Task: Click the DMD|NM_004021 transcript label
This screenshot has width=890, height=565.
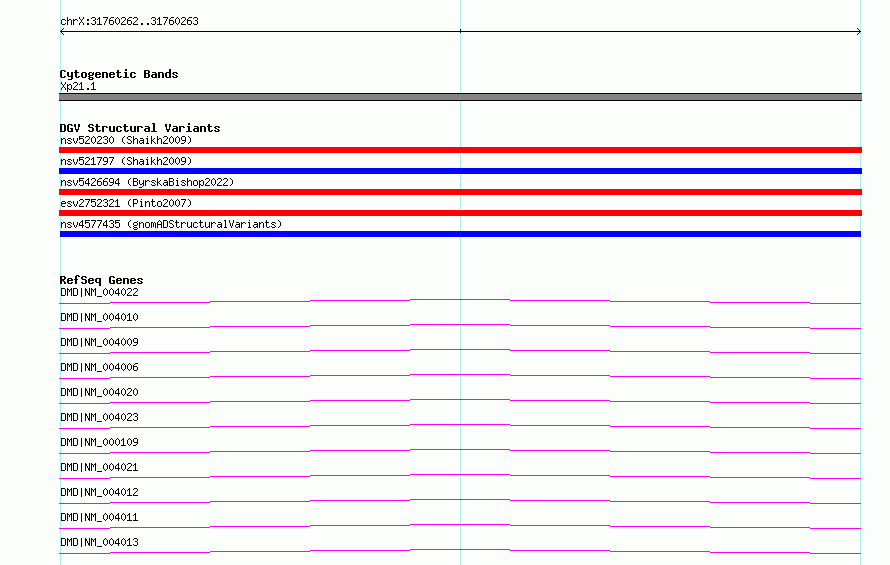Action: click(x=99, y=467)
